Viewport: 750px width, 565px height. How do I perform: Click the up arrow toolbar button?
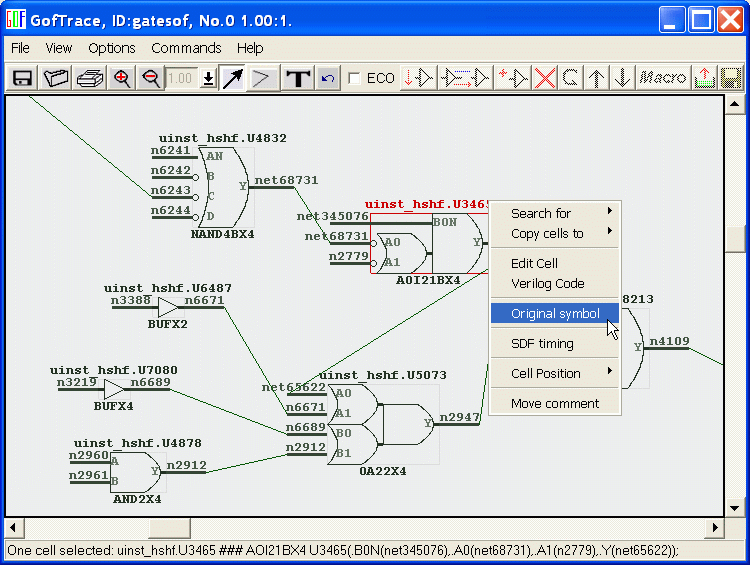(597, 78)
